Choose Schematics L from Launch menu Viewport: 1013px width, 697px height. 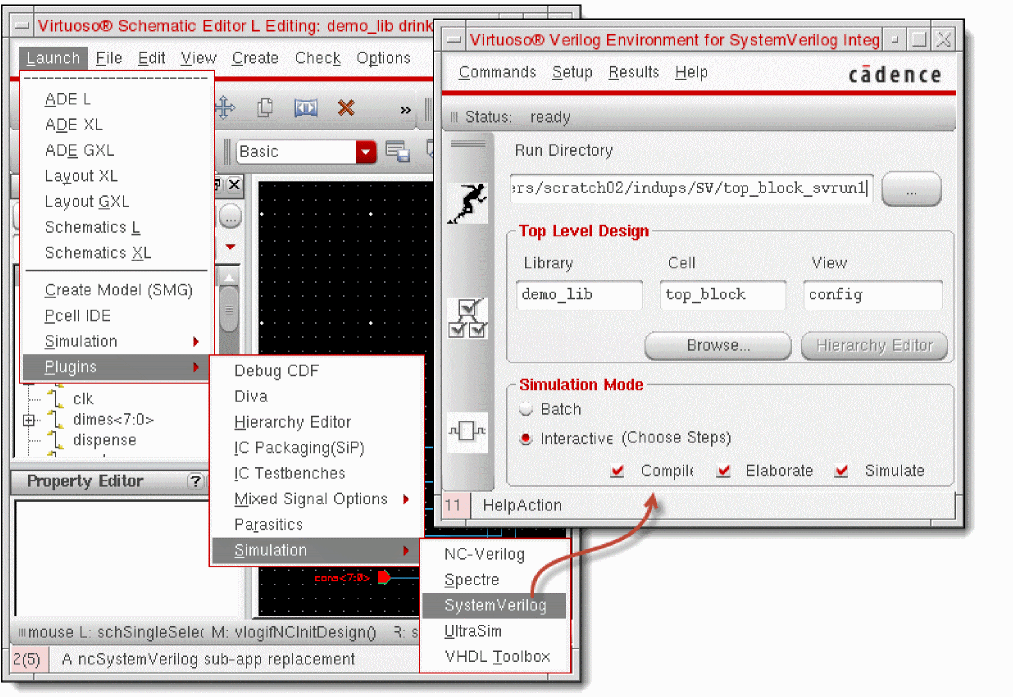pyautogui.click(x=116, y=227)
